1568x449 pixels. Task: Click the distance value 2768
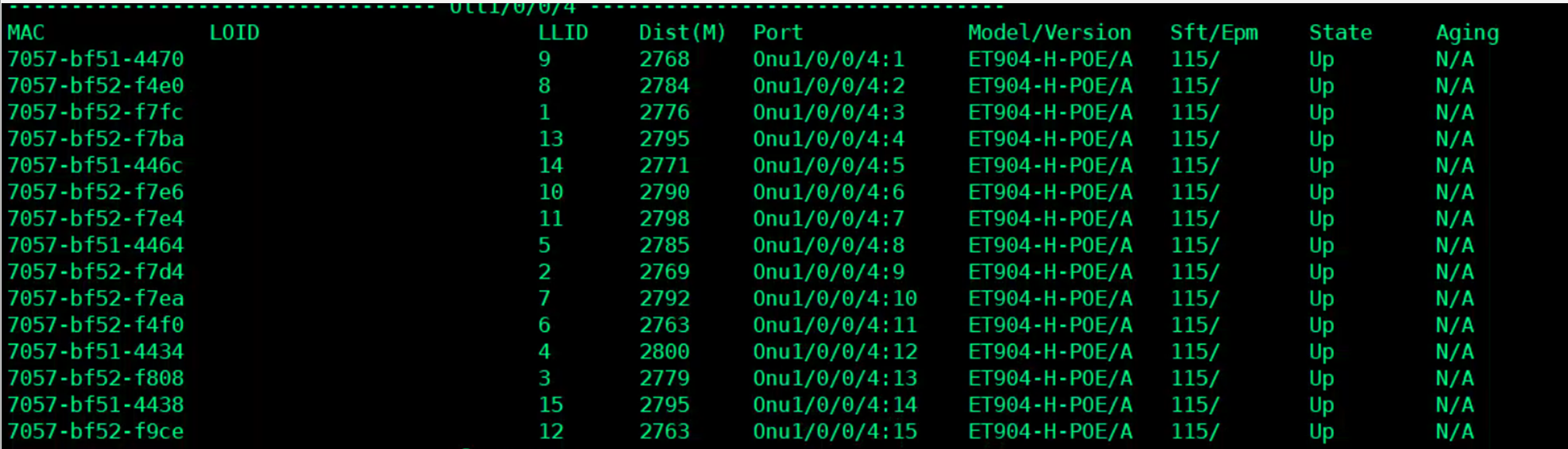coord(664,60)
